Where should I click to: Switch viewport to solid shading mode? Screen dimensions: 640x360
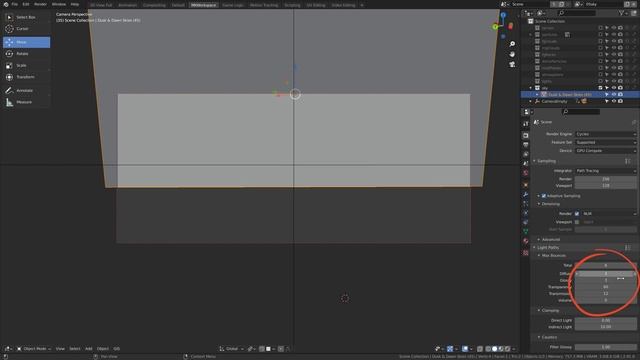pyautogui.click(x=495, y=349)
